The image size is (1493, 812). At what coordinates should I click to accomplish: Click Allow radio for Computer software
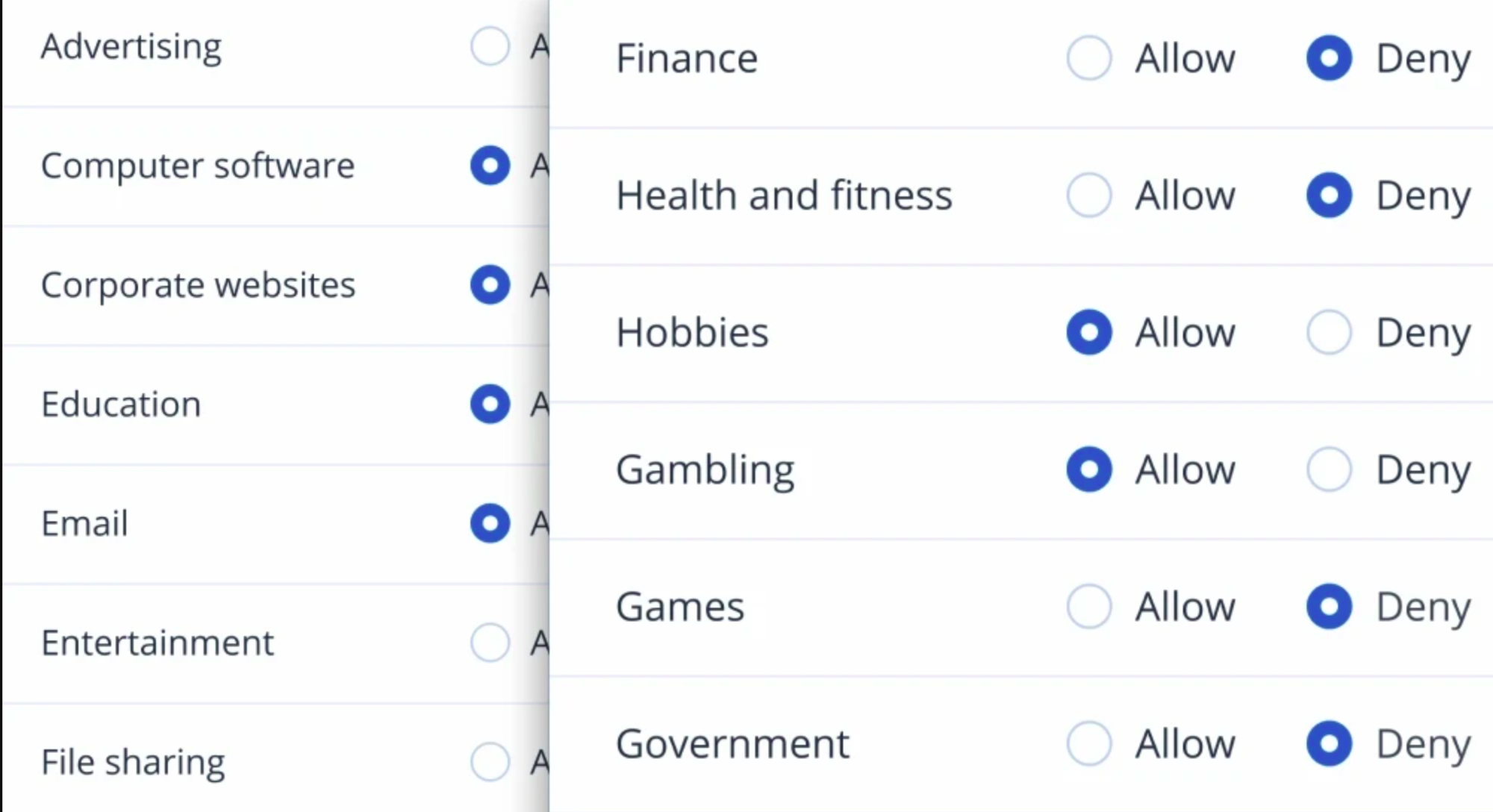(x=490, y=165)
